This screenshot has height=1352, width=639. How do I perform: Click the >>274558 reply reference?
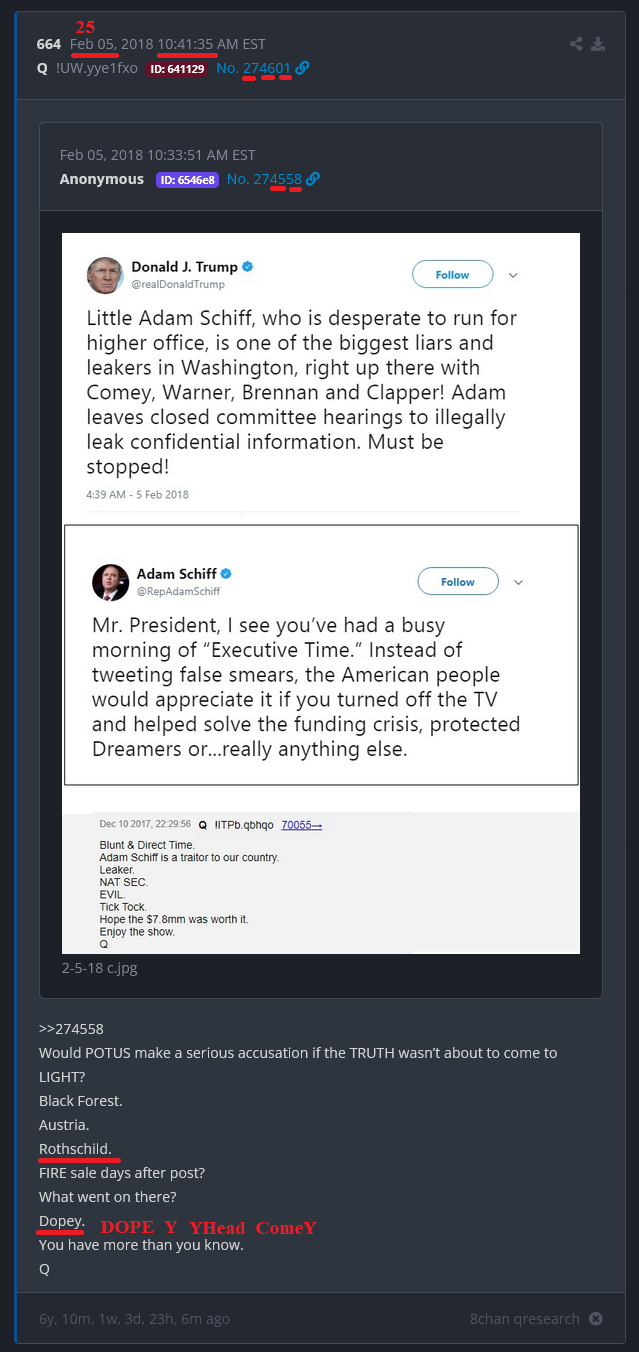coord(71,1028)
